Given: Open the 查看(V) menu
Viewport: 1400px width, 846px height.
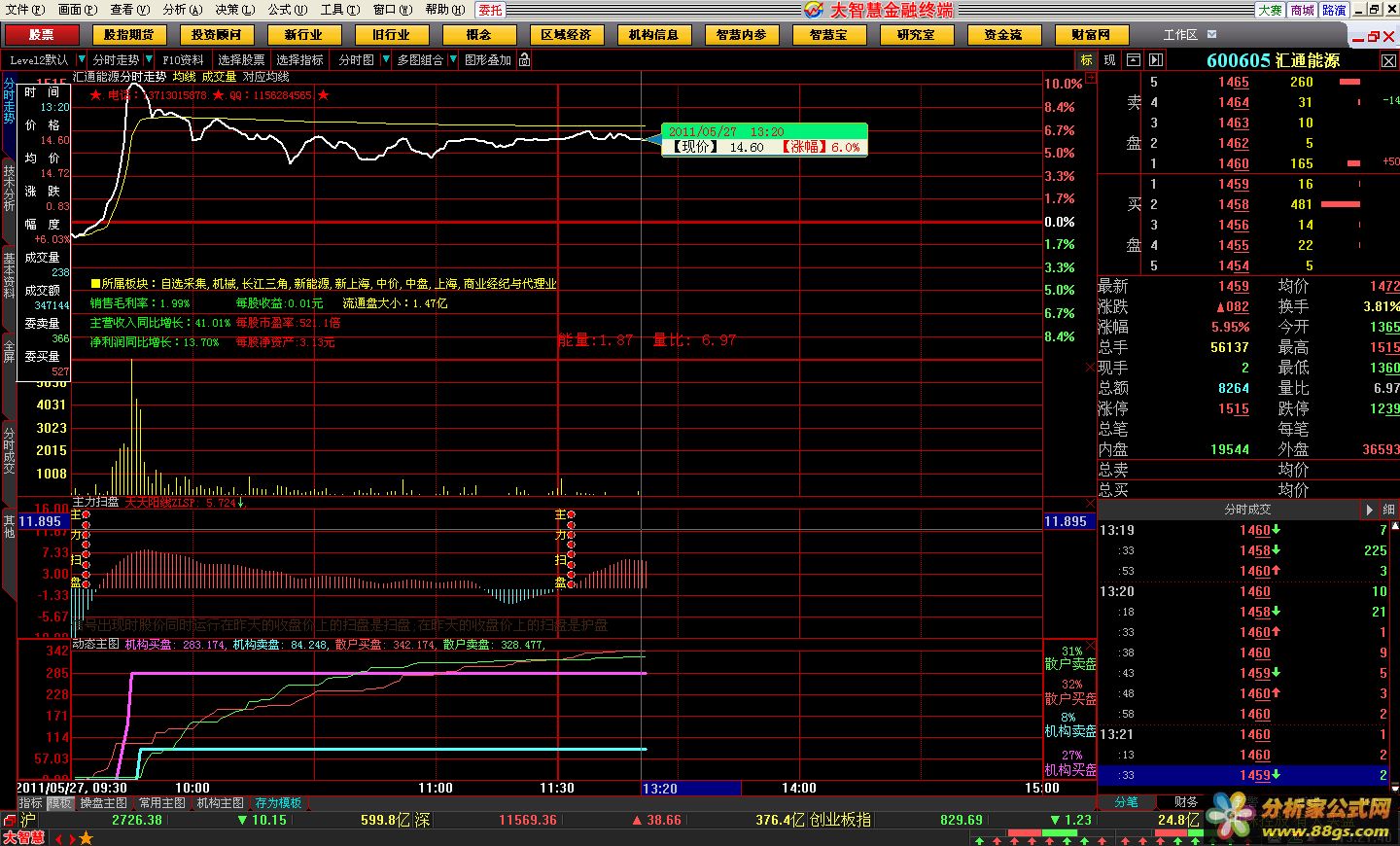Looking at the screenshot, I should (x=129, y=10).
